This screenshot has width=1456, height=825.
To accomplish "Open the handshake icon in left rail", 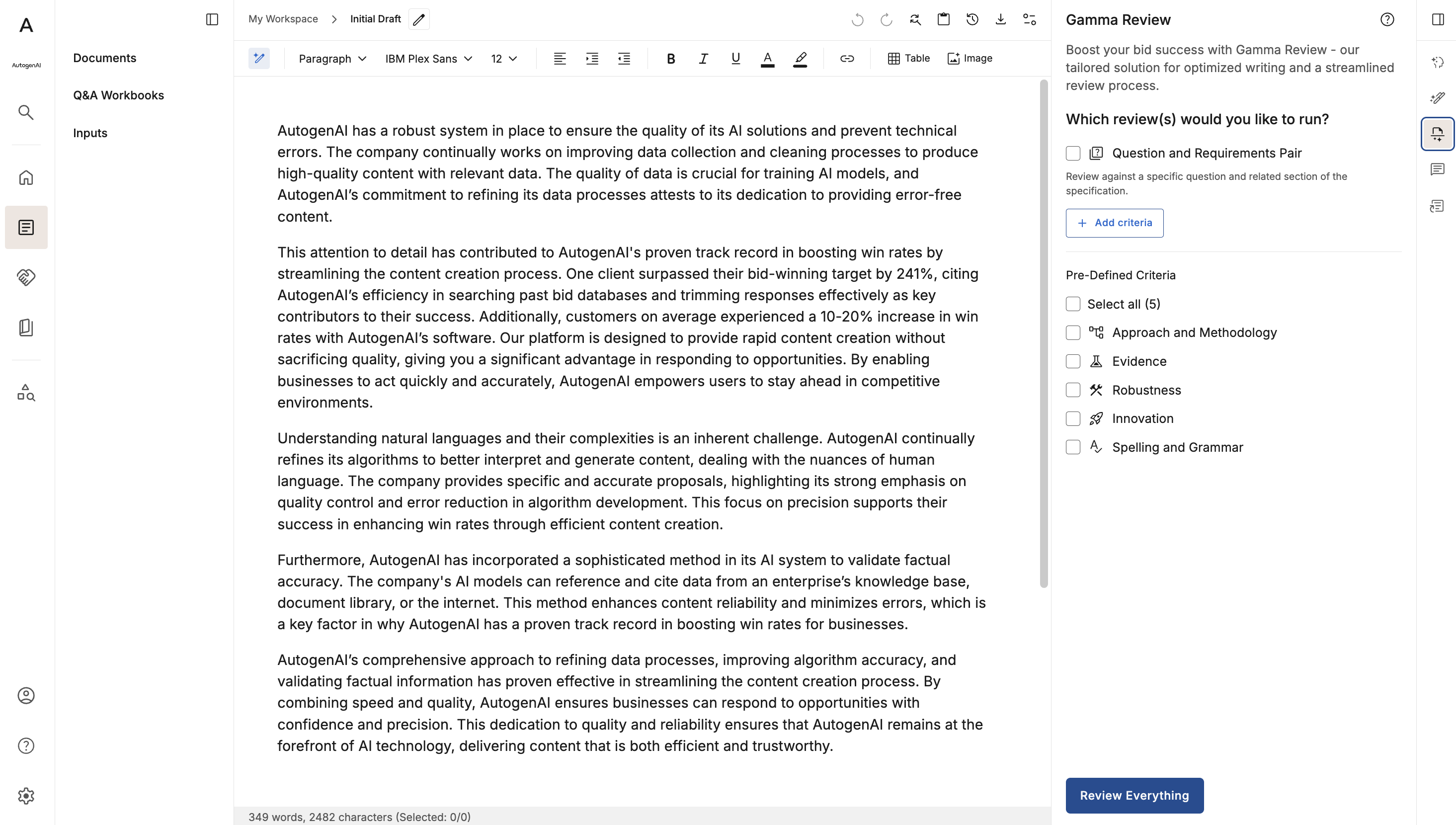I will [26, 277].
